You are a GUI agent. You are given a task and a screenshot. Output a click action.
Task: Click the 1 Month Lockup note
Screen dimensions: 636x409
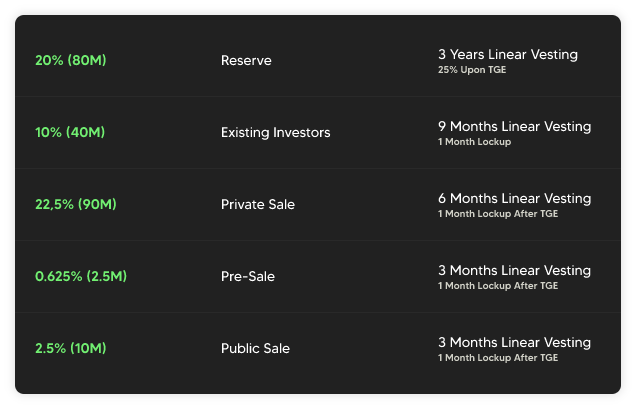(x=474, y=142)
